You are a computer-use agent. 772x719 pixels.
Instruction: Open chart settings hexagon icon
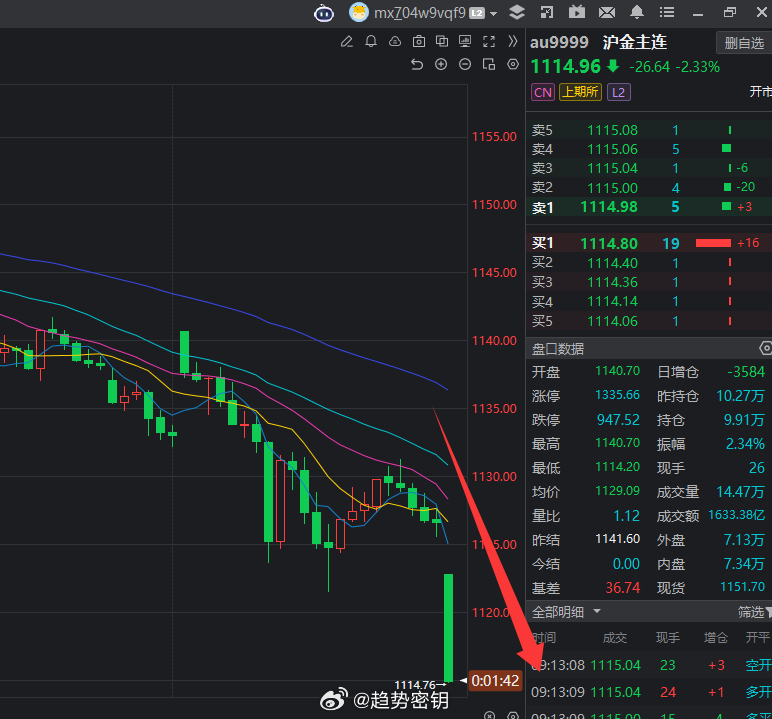[x=513, y=64]
